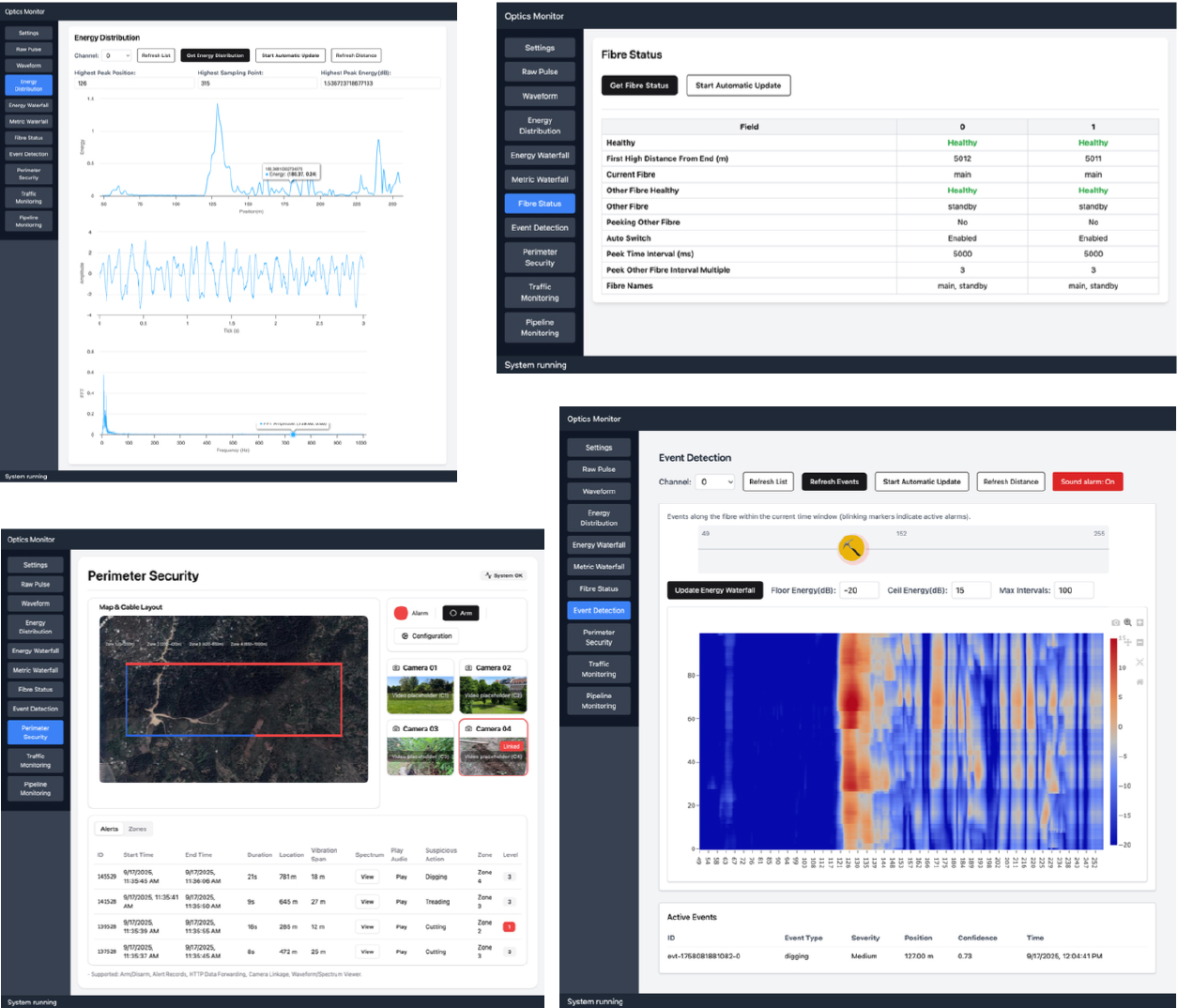Open Configuration with the gear icon
1178x1008 pixels.
(427, 636)
